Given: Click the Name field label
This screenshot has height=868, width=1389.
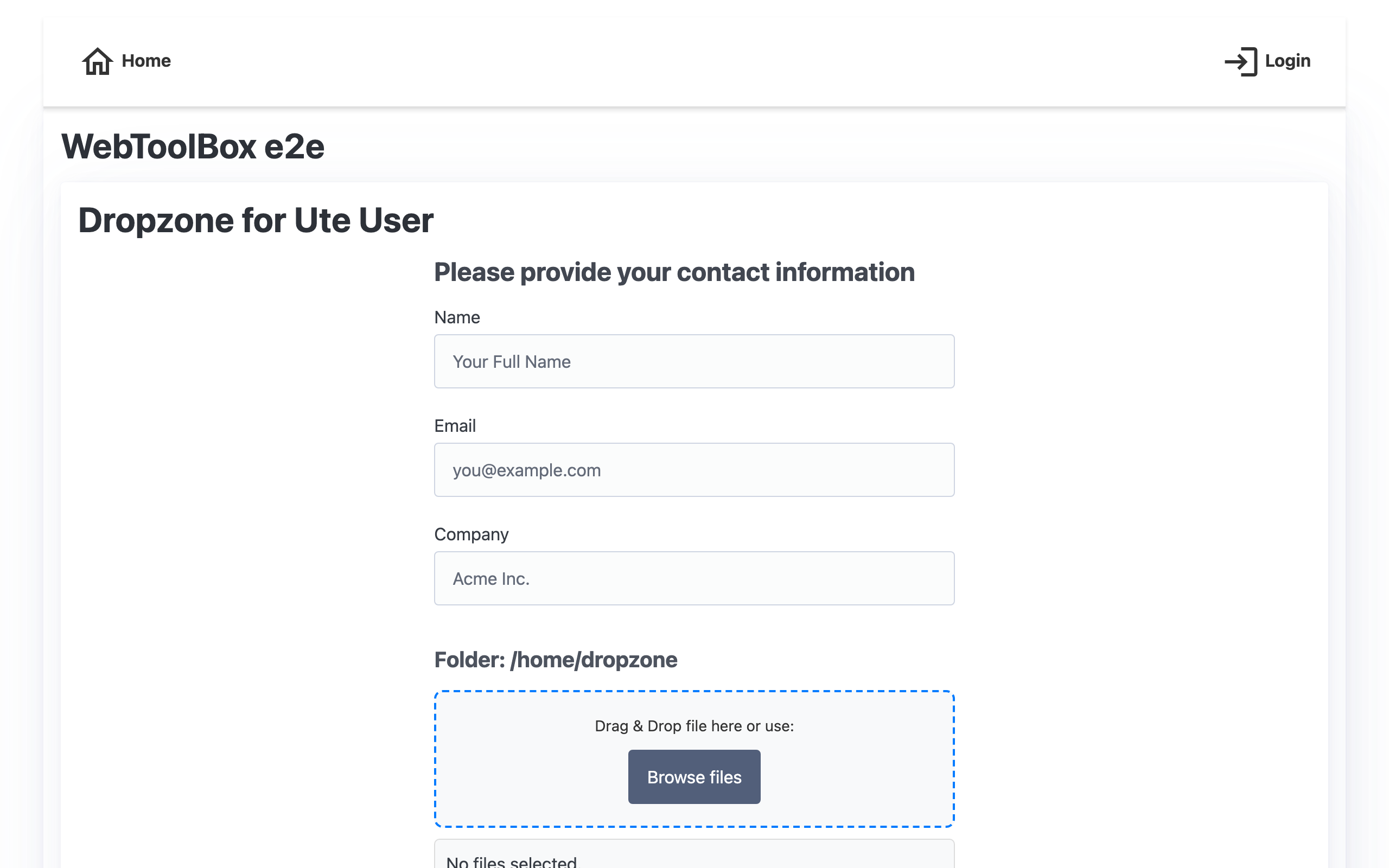Looking at the screenshot, I should tap(457, 317).
